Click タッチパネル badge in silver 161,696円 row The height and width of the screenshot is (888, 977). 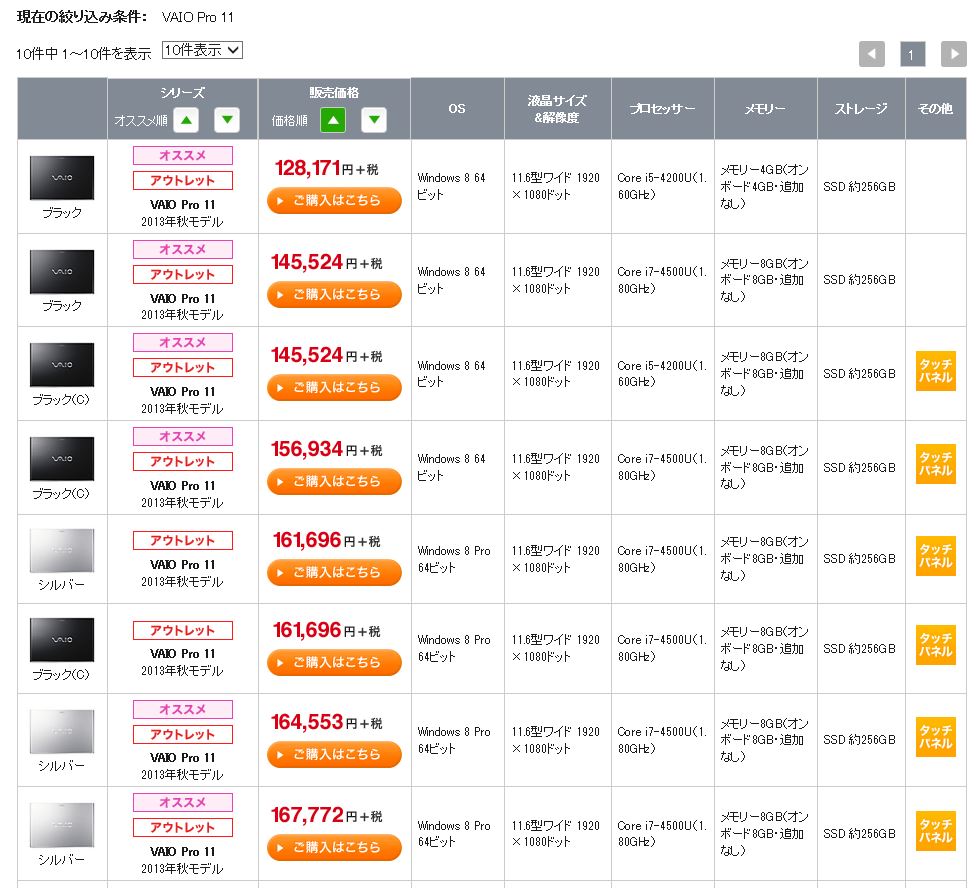click(x=935, y=556)
